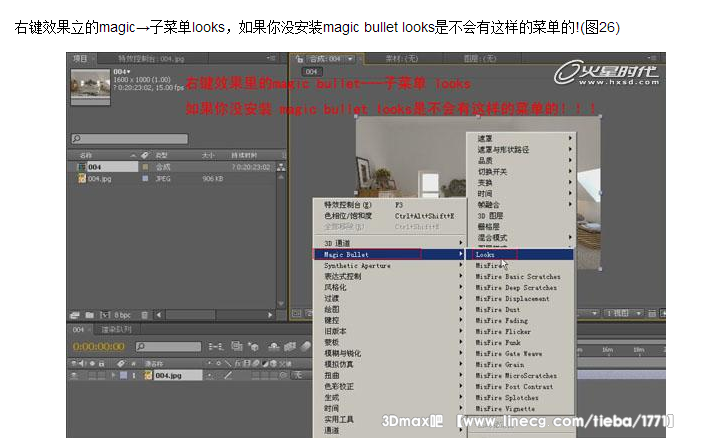Toggle the viewer lock icon beside 合成:004
This screenshot has height=438, width=703.
tap(299, 59)
